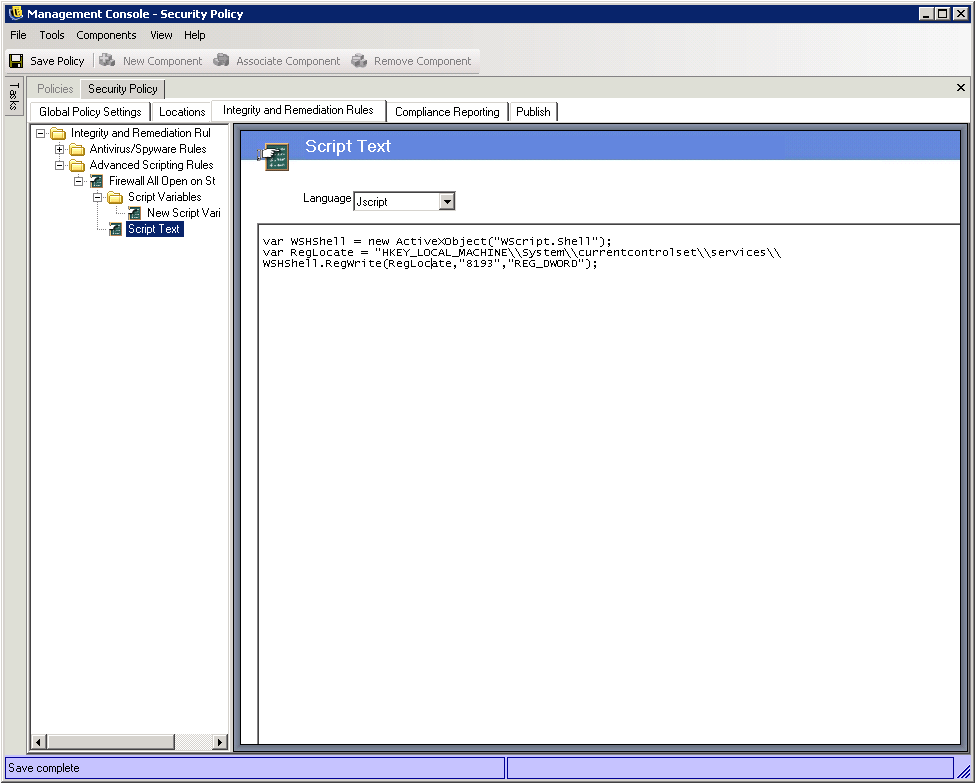976x784 pixels.
Task: Open the Components menu
Action: tap(106, 35)
